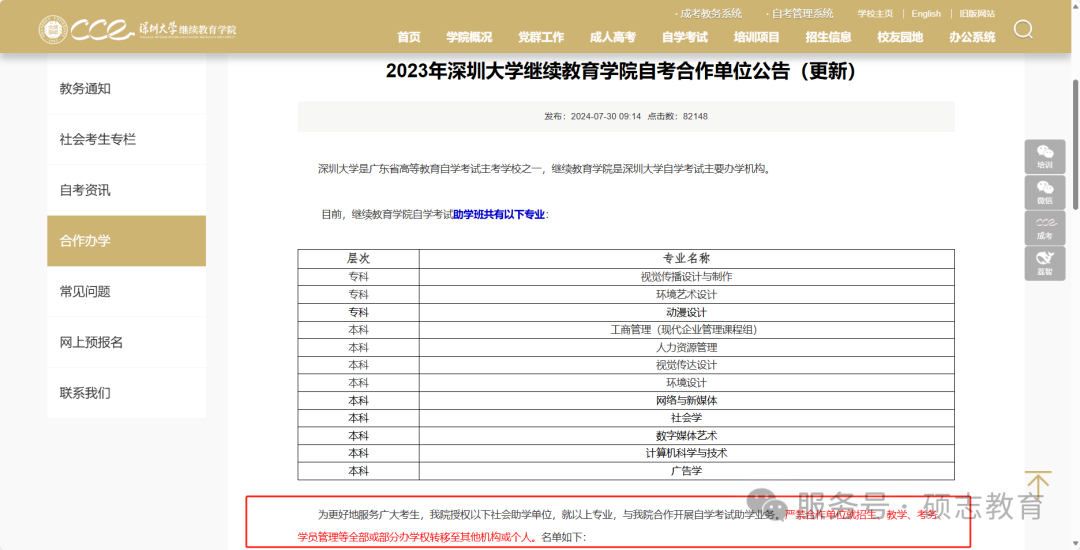
Task: Open the 培训 WeChat floating icon
Action: pyautogui.click(x=1044, y=157)
